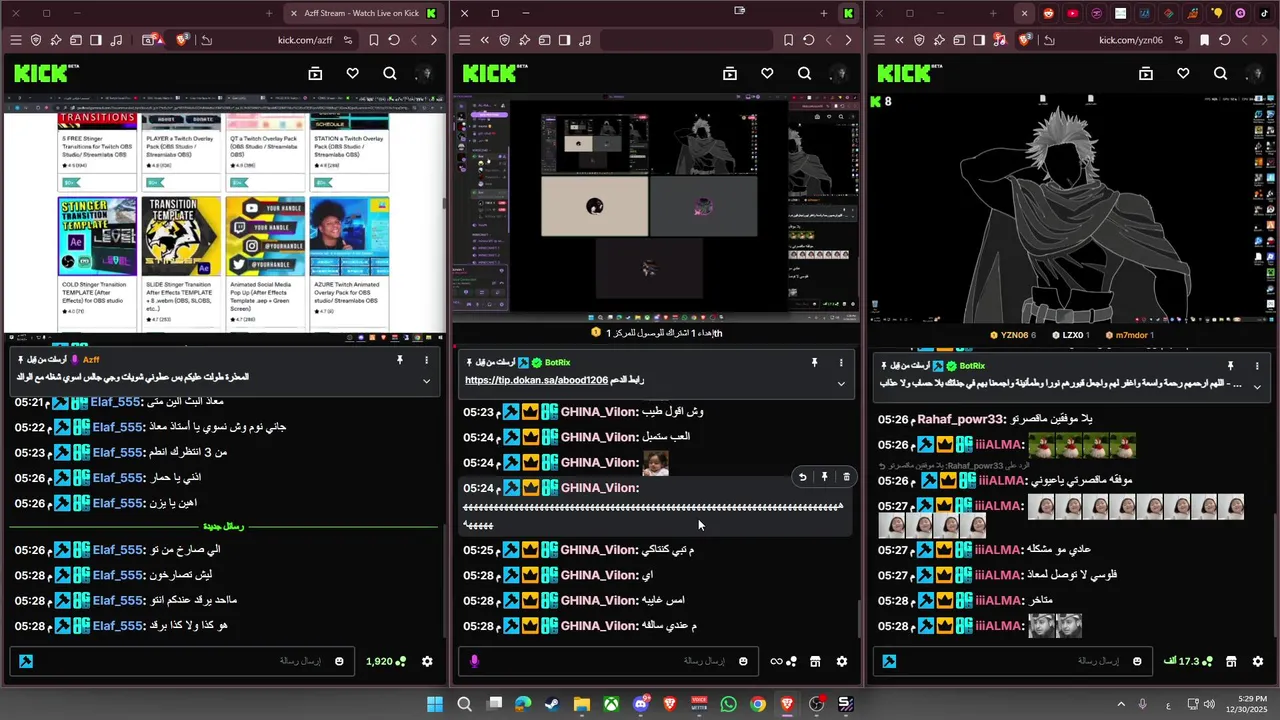Open emoji picker in the azff chat input
This screenshot has width=1280, height=720.
point(339,661)
